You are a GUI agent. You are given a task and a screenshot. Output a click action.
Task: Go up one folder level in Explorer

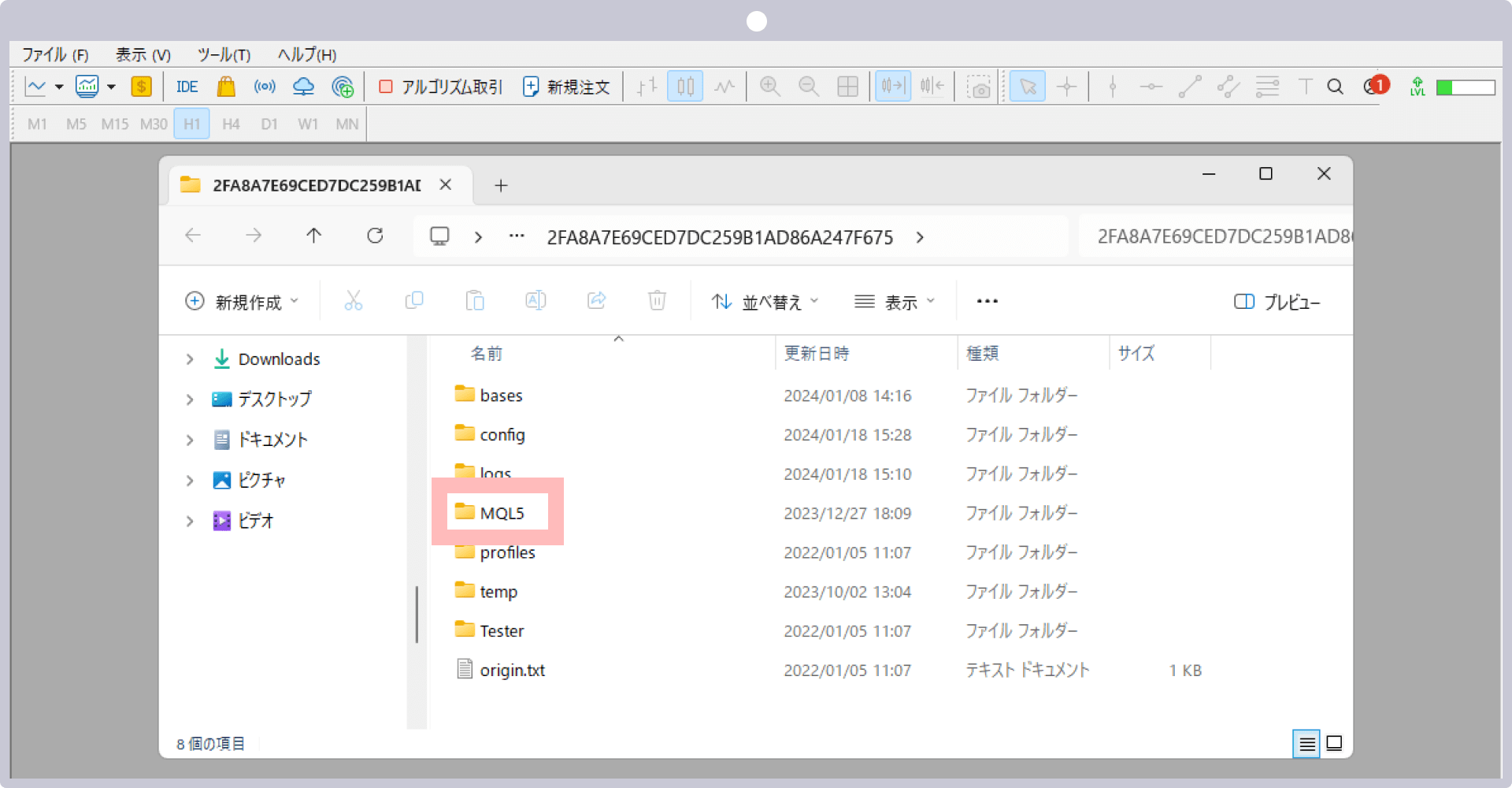(x=313, y=236)
